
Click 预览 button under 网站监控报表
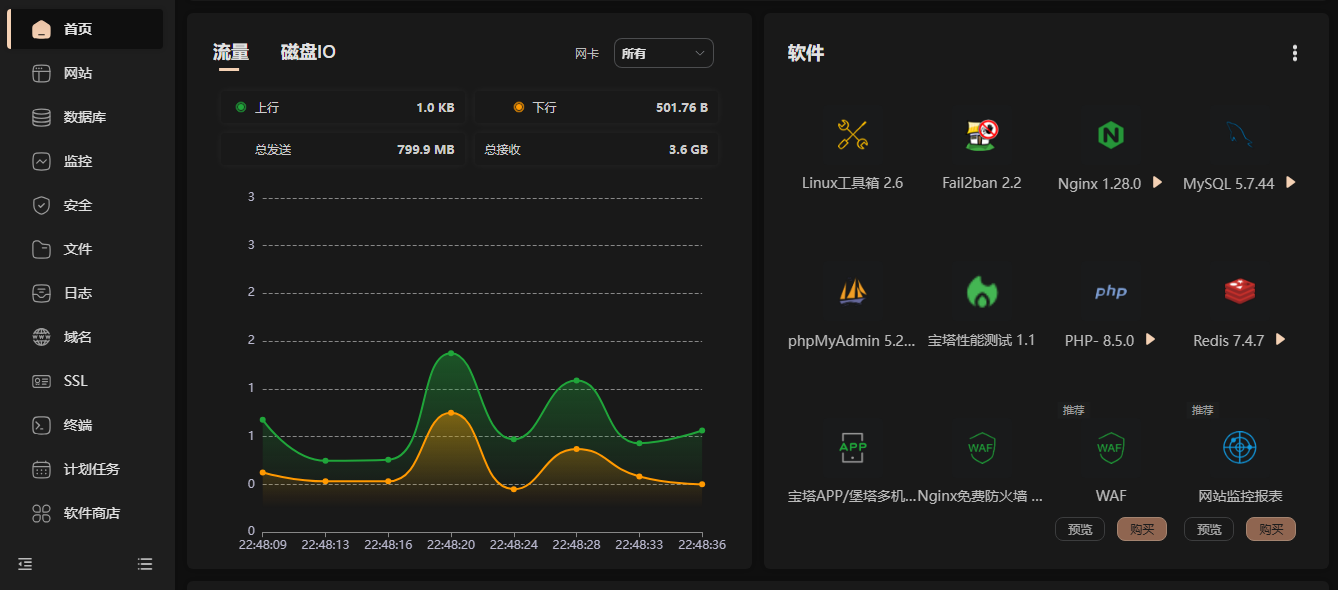[1208, 529]
